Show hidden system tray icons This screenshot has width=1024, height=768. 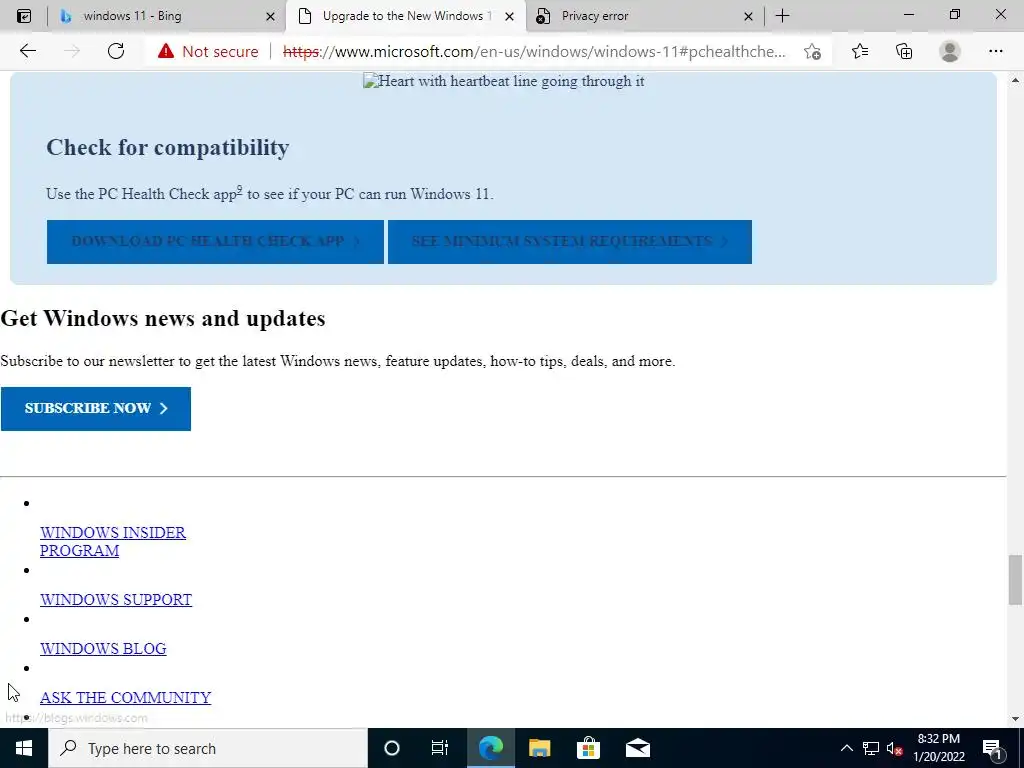pyautogui.click(x=846, y=748)
